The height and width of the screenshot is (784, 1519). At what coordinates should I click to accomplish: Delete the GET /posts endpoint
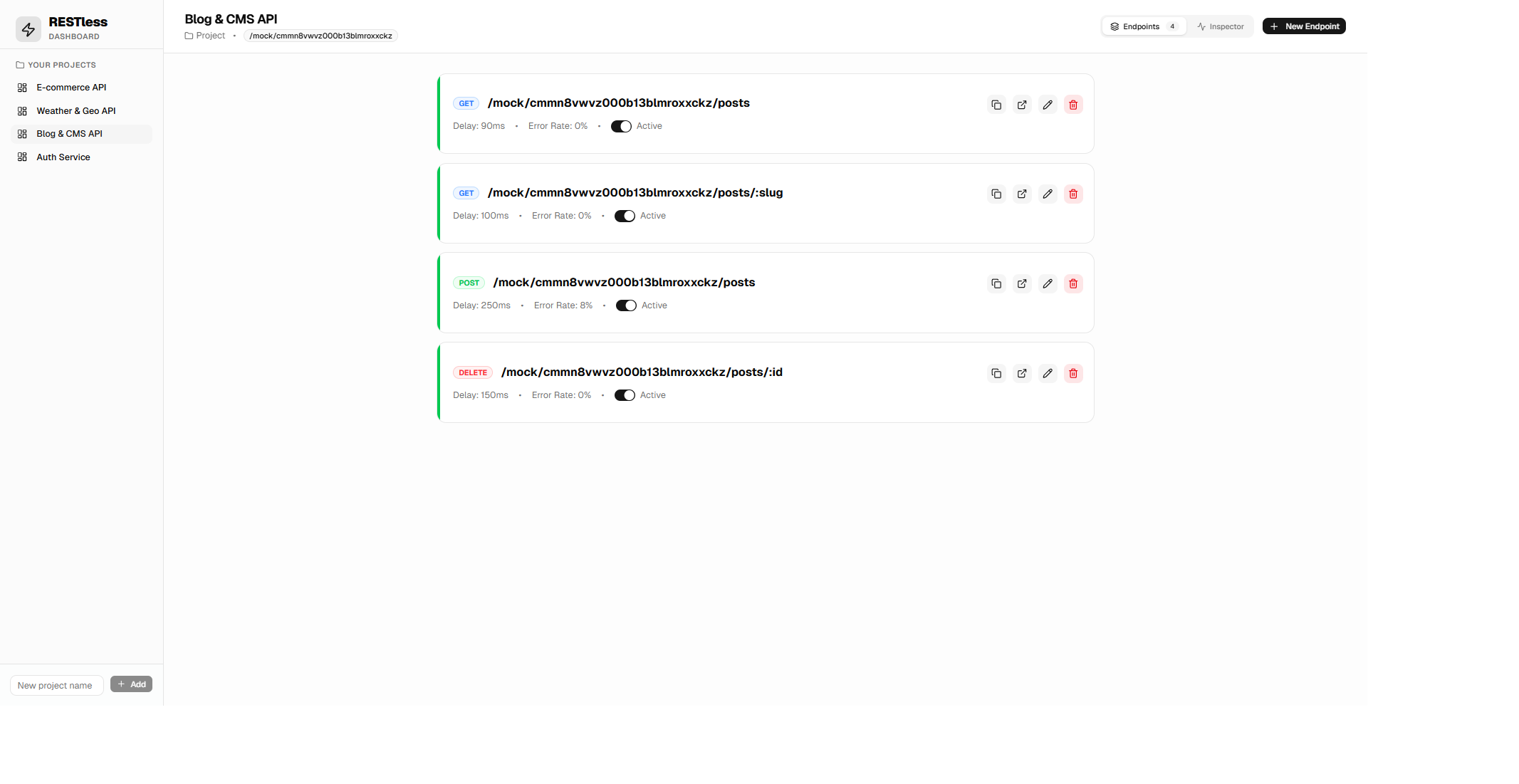1073,105
